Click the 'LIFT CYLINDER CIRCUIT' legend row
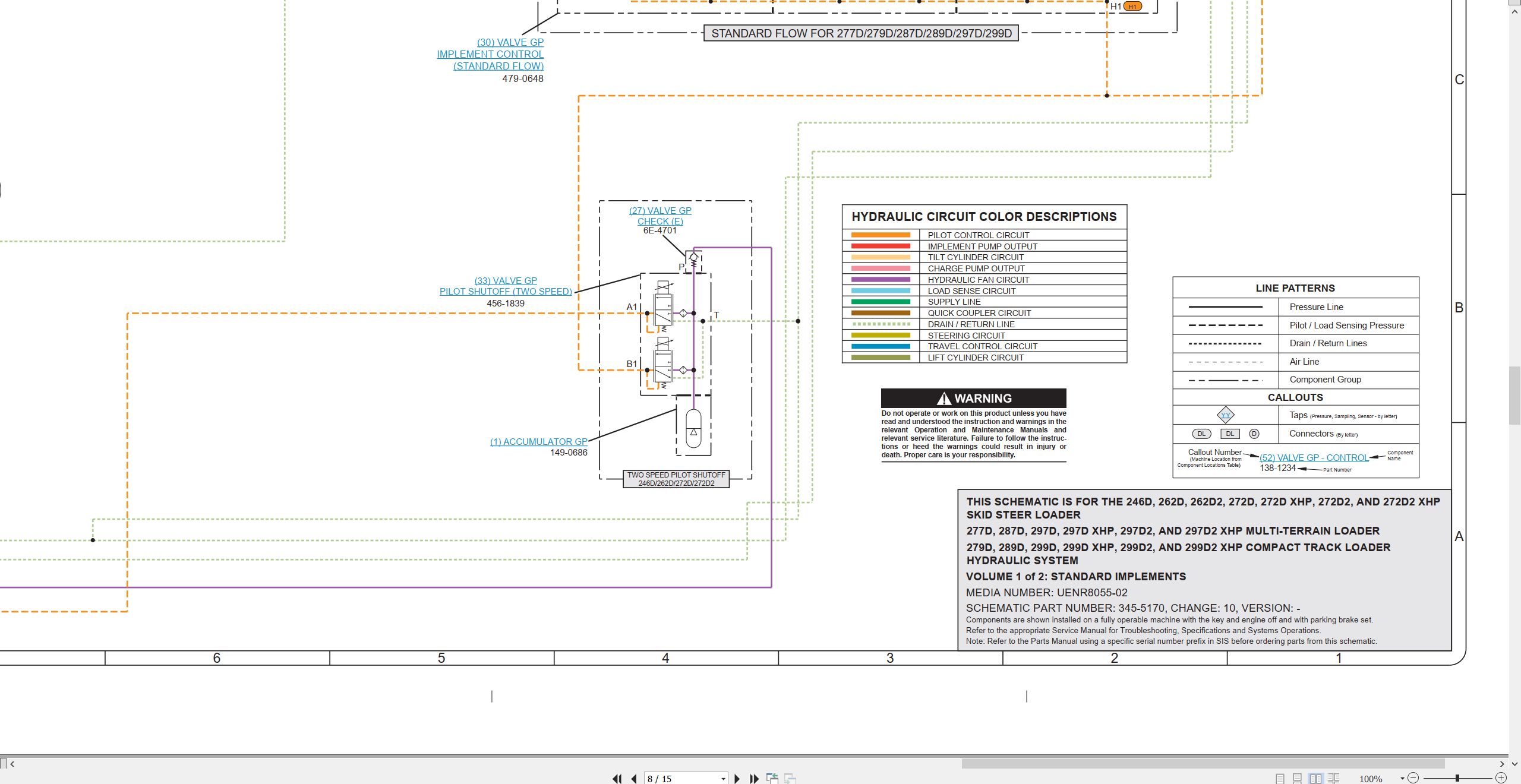Image resolution: width=1521 pixels, height=784 pixels. click(x=984, y=358)
